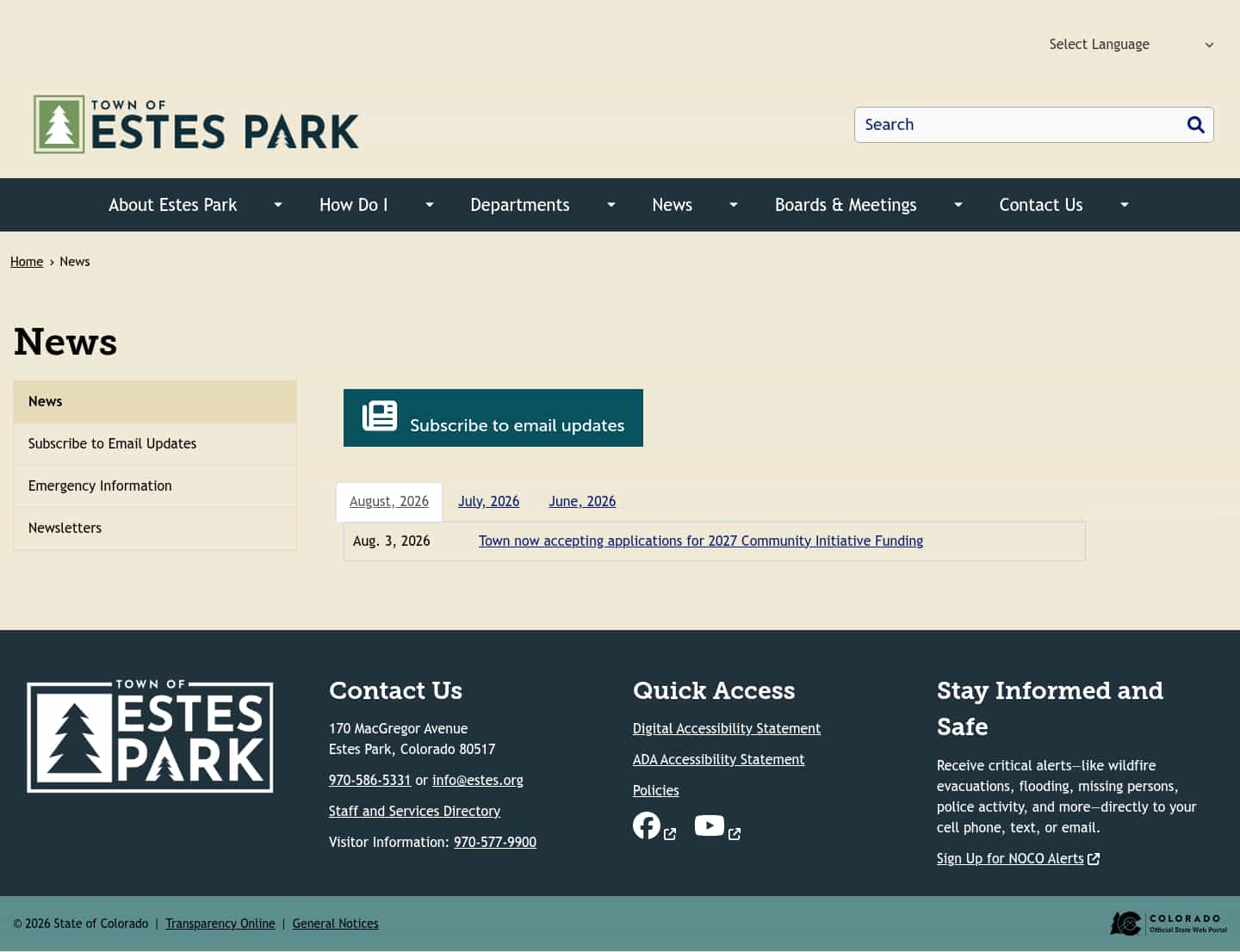Image resolution: width=1240 pixels, height=952 pixels.
Task: Open Emergency Information in the sidebar
Action: 155,486
